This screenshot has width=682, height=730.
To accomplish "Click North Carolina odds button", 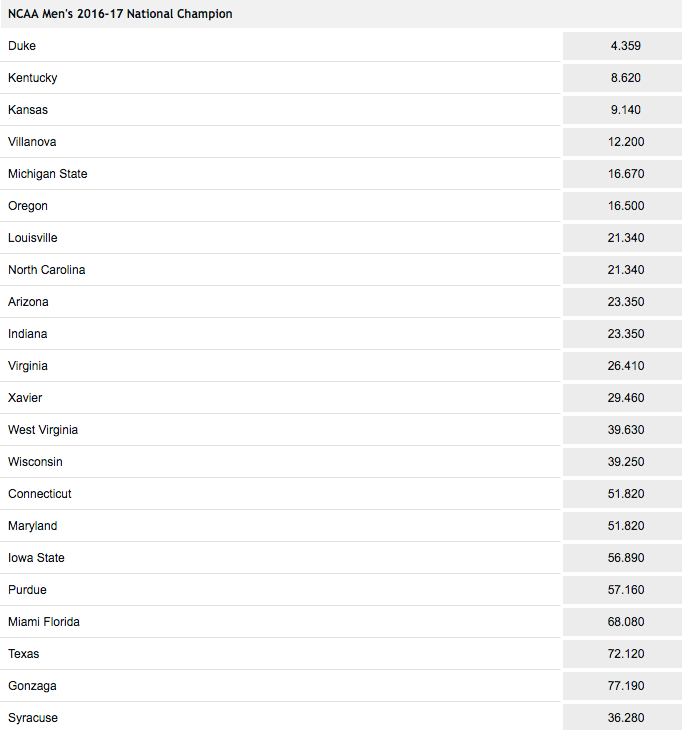I will (622, 270).
